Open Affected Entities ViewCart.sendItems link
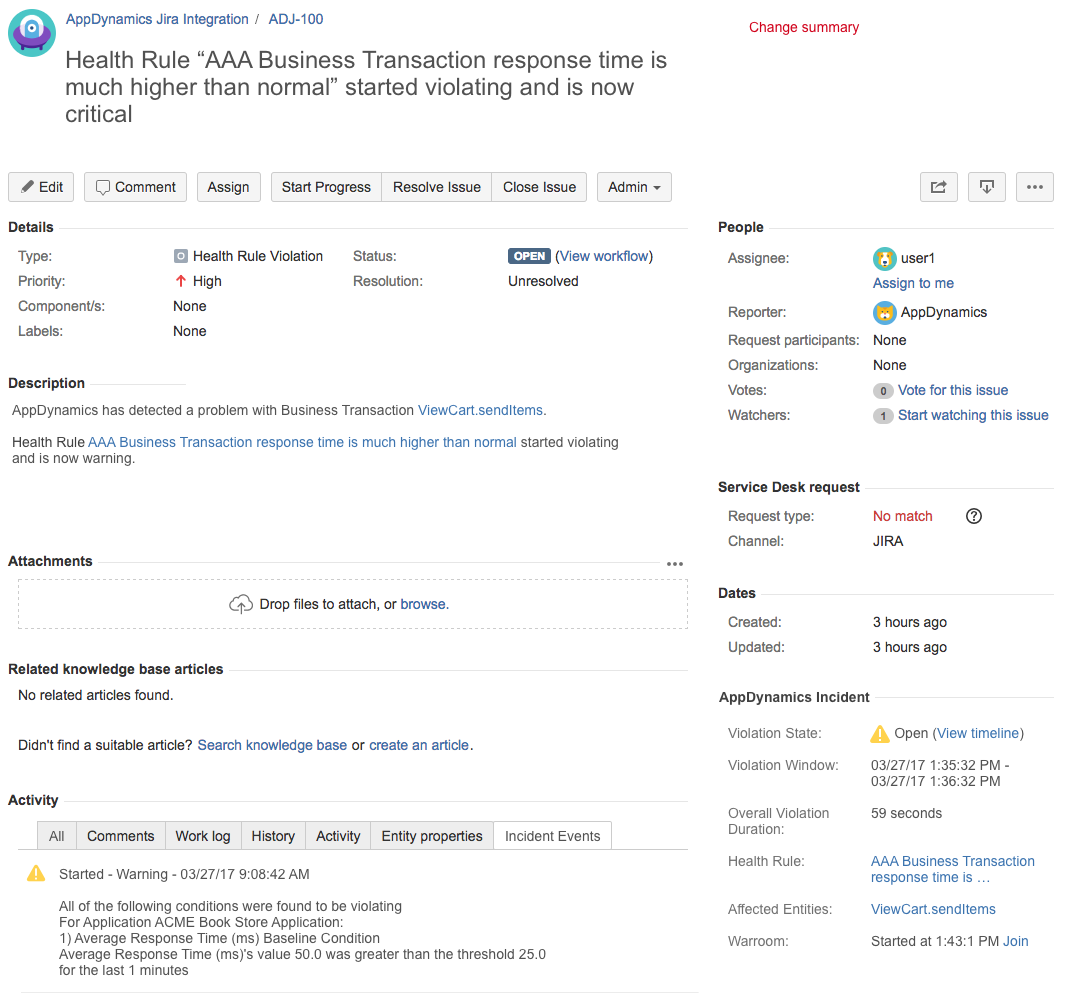 (x=933, y=910)
